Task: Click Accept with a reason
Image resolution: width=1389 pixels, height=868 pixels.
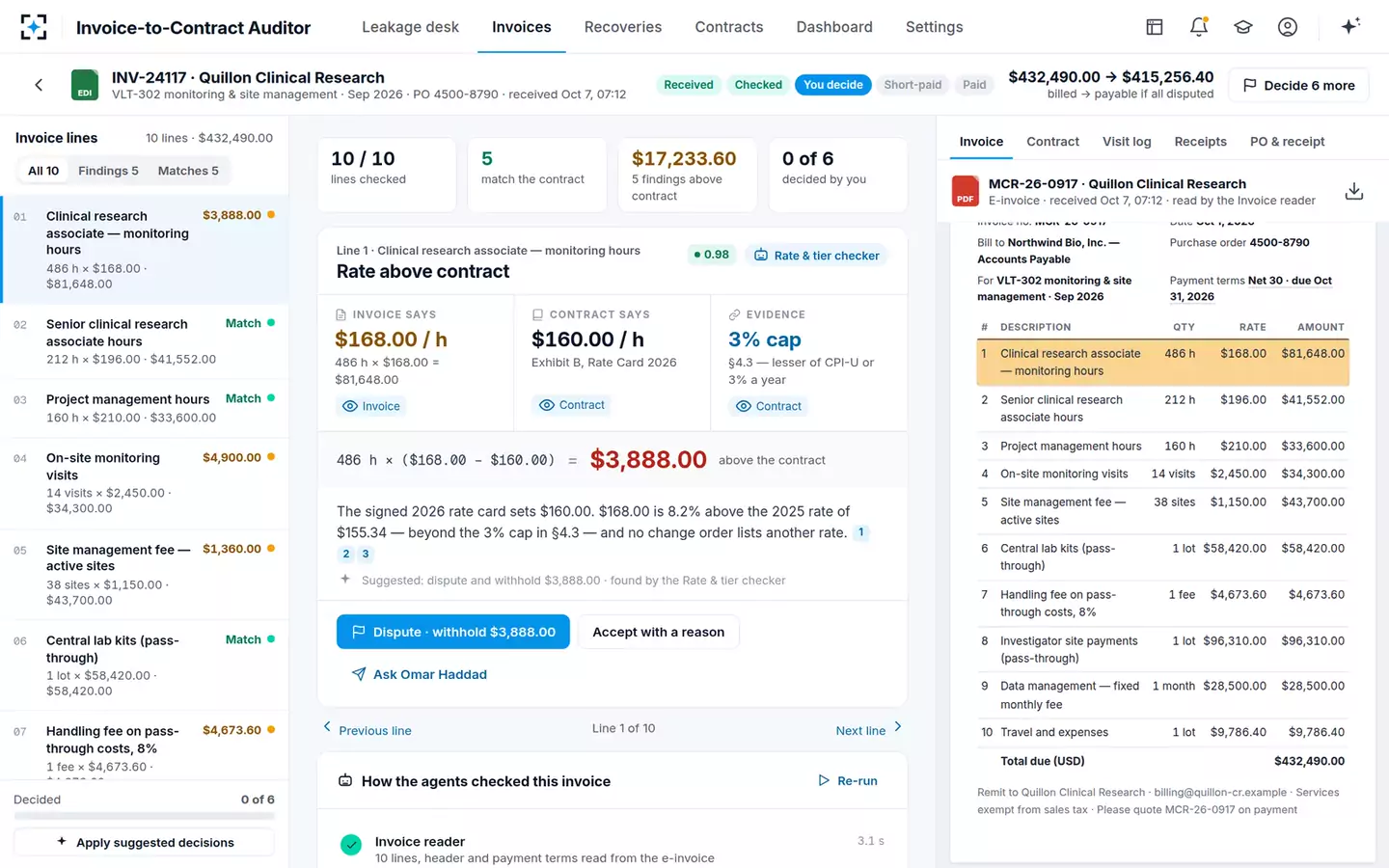Action: 658,632
